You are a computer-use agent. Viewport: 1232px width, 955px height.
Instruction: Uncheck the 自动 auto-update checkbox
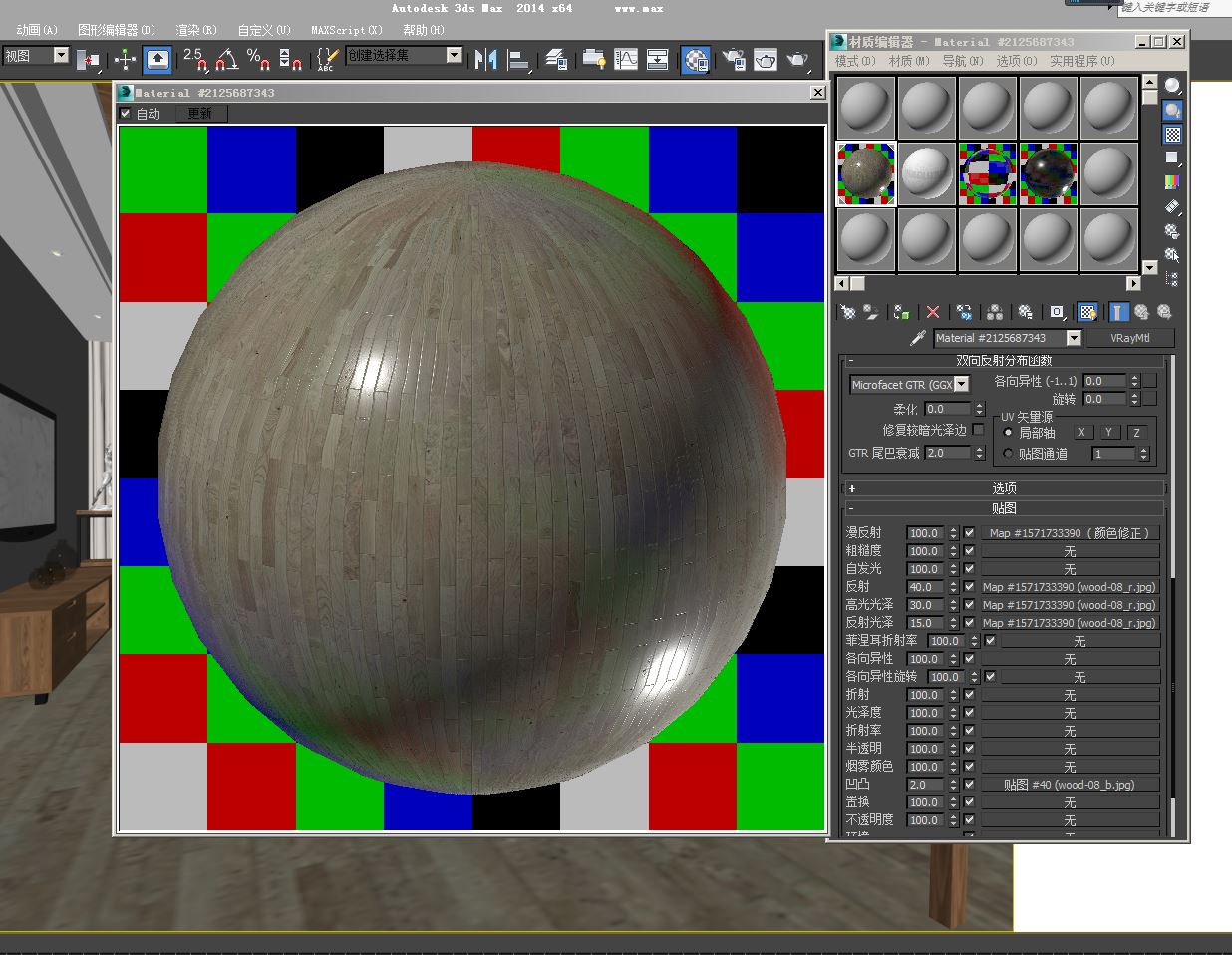tap(126, 114)
